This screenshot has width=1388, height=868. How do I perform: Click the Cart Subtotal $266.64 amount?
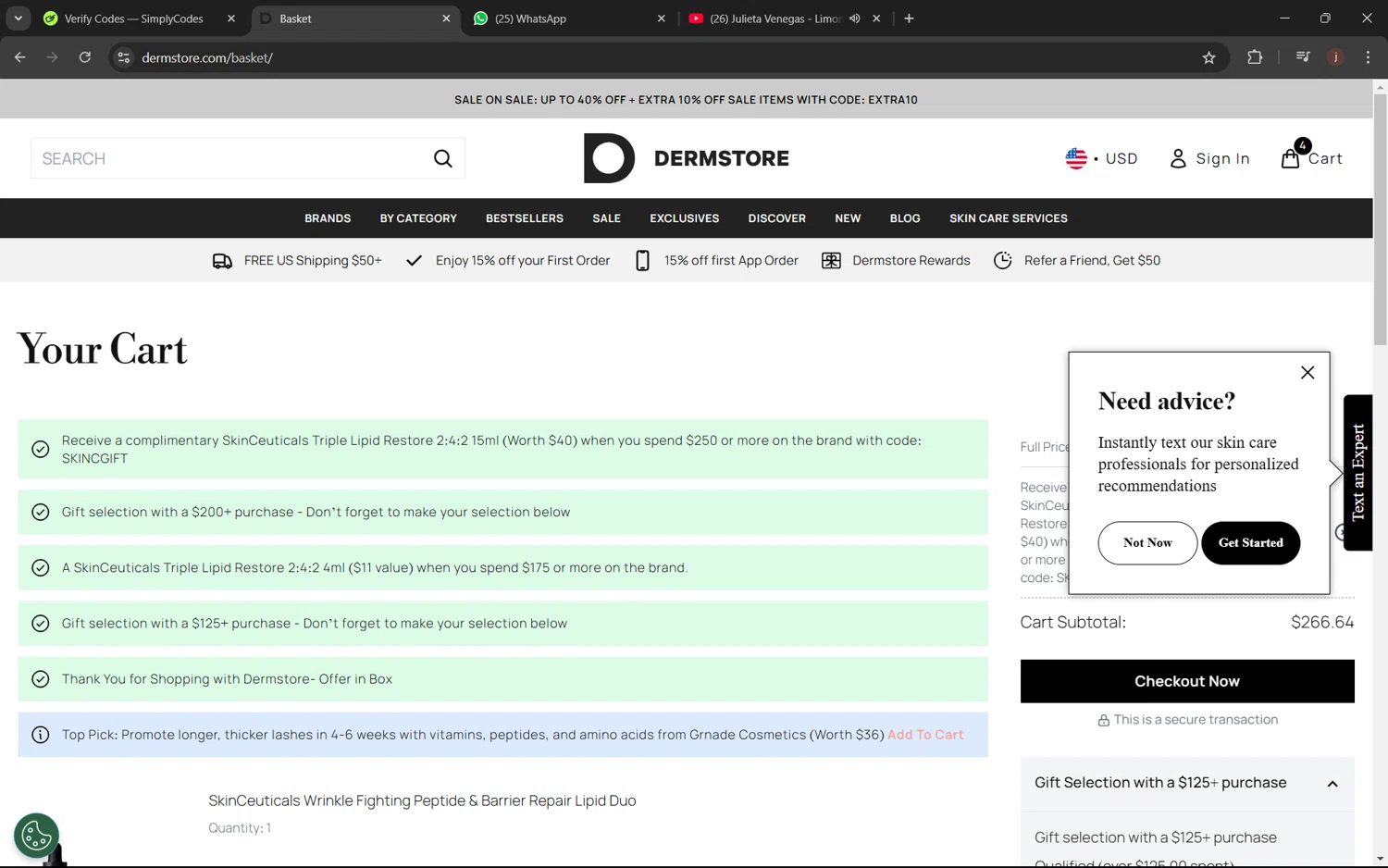(1322, 623)
